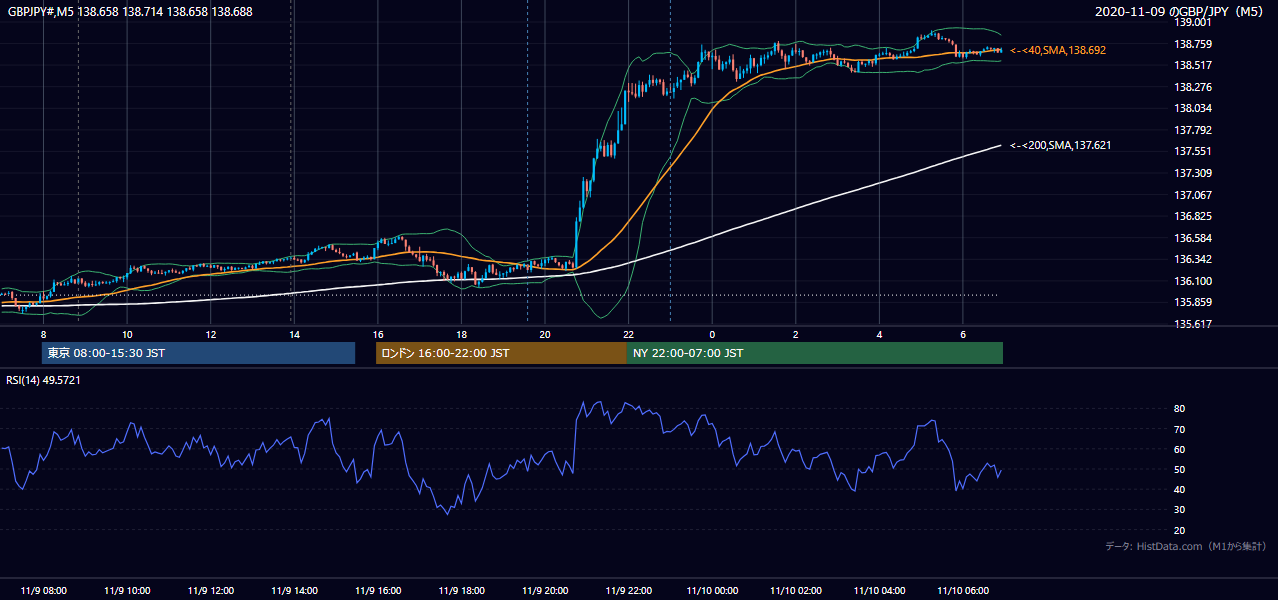Select the 200 SMA label reading 137.621

click(1061, 146)
